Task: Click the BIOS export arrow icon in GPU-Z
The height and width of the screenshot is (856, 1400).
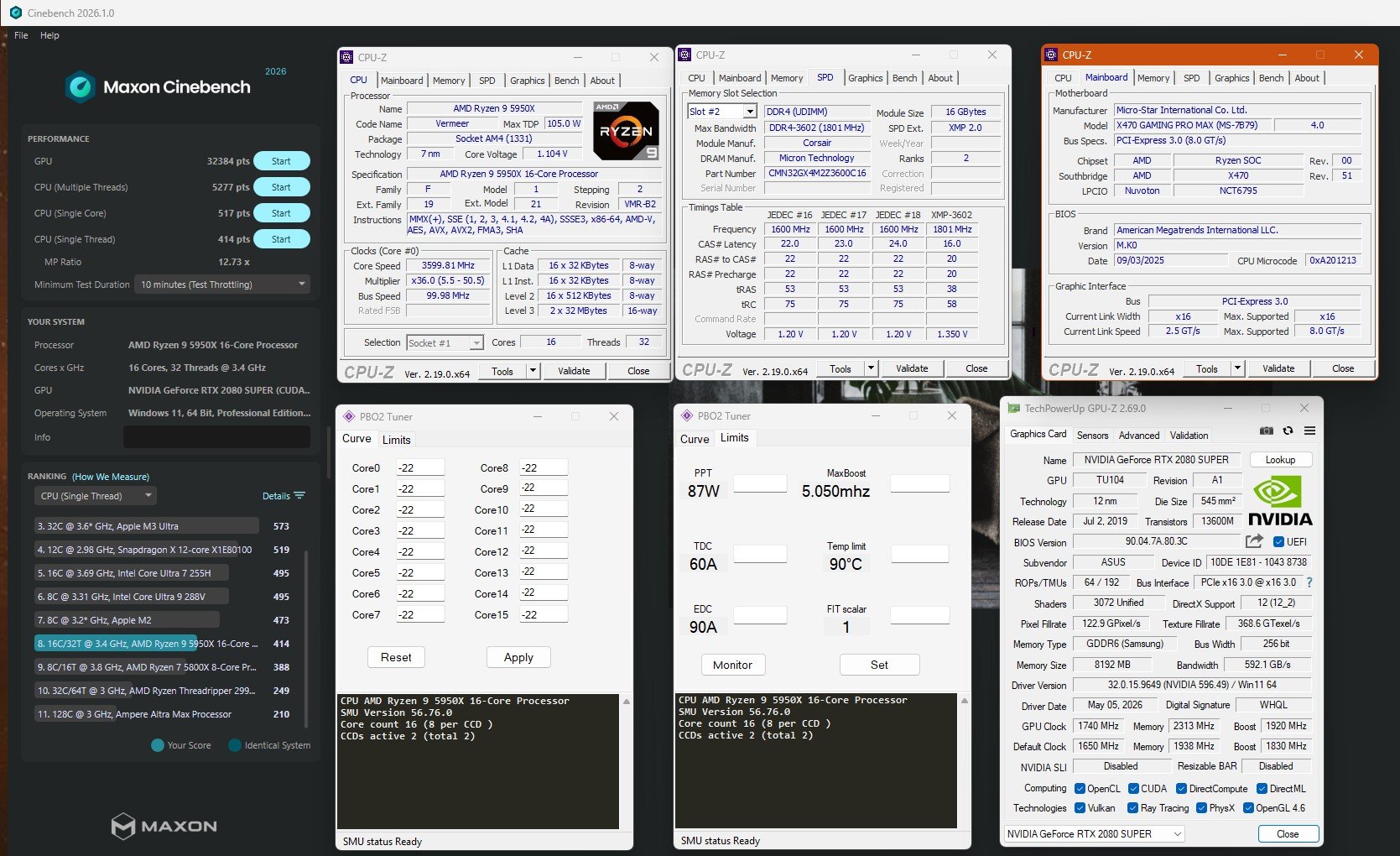Action: (1255, 541)
